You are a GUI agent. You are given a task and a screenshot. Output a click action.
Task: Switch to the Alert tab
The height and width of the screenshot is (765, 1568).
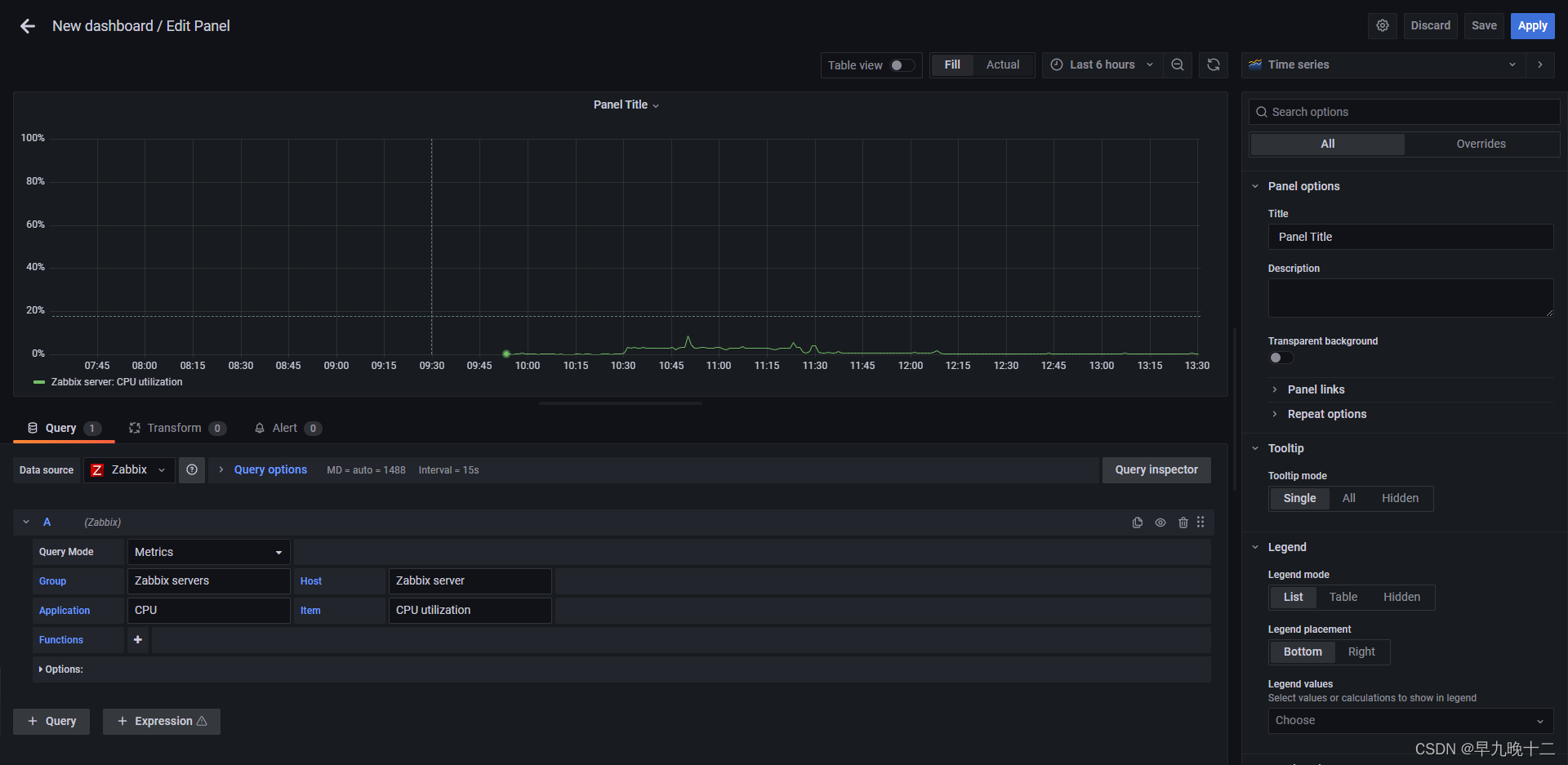tap(287, 428)
